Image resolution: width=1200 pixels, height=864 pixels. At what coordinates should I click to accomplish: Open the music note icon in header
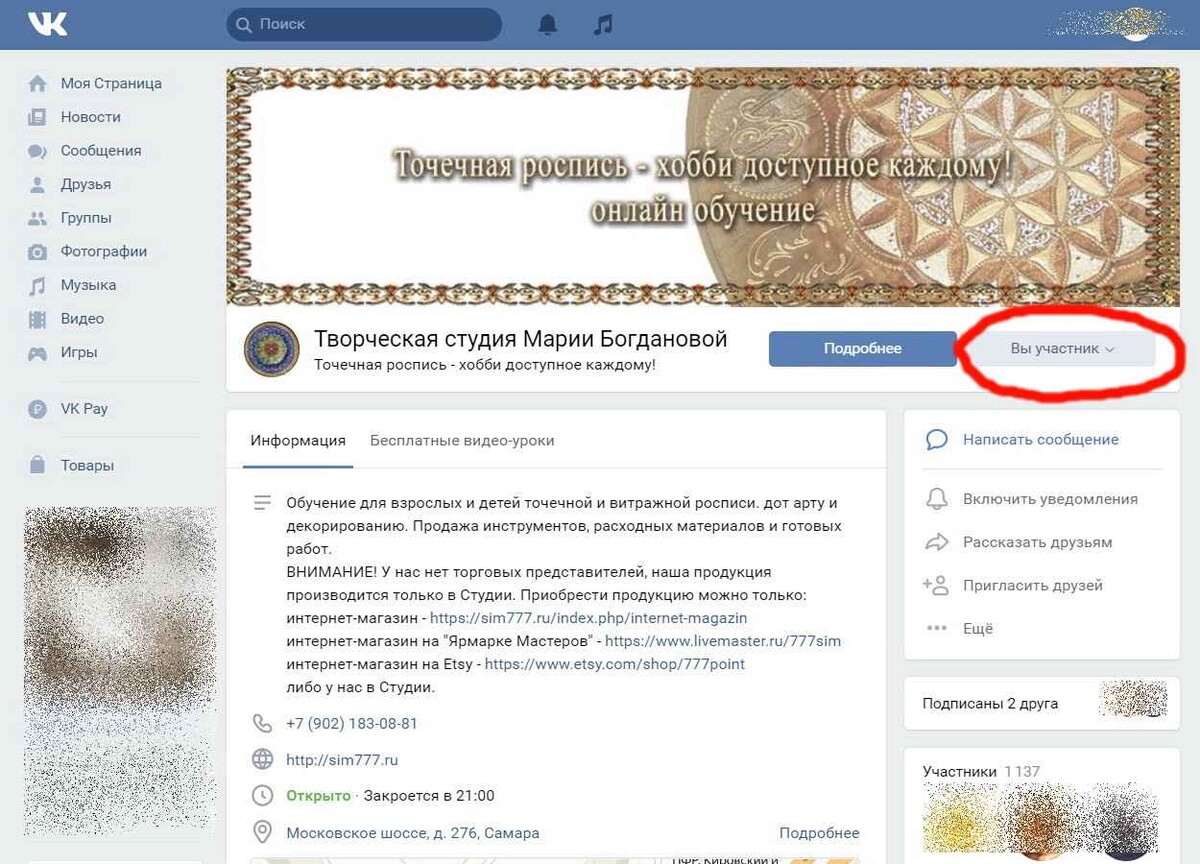tap(602, 24)
